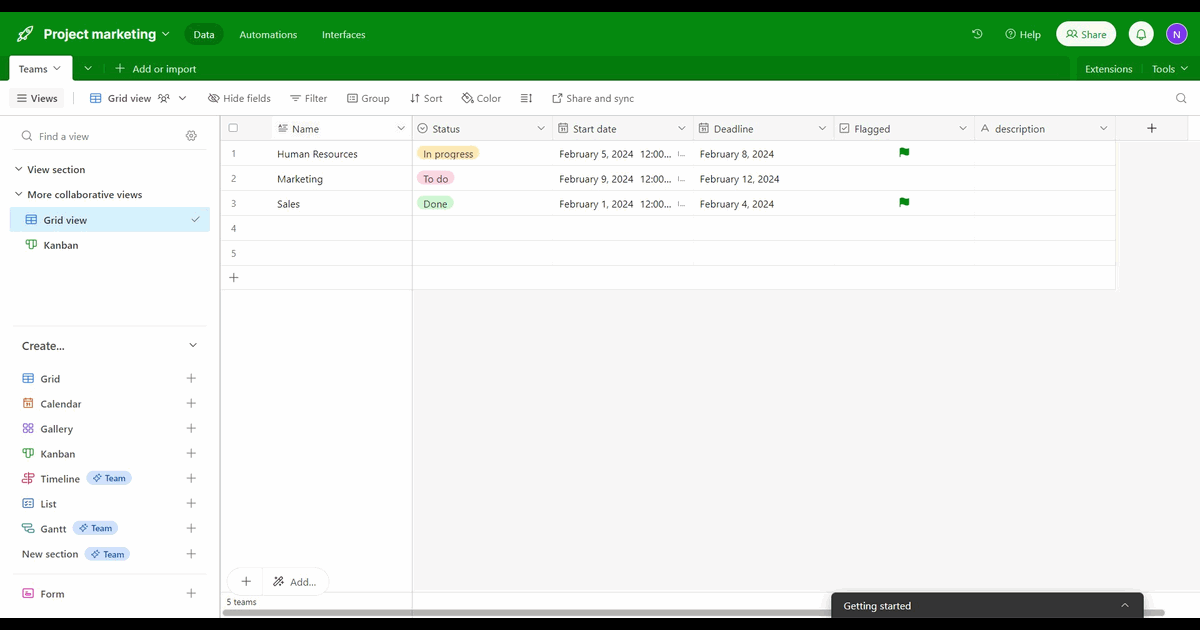Open Kanban view in sidebar

pos(110,245)
